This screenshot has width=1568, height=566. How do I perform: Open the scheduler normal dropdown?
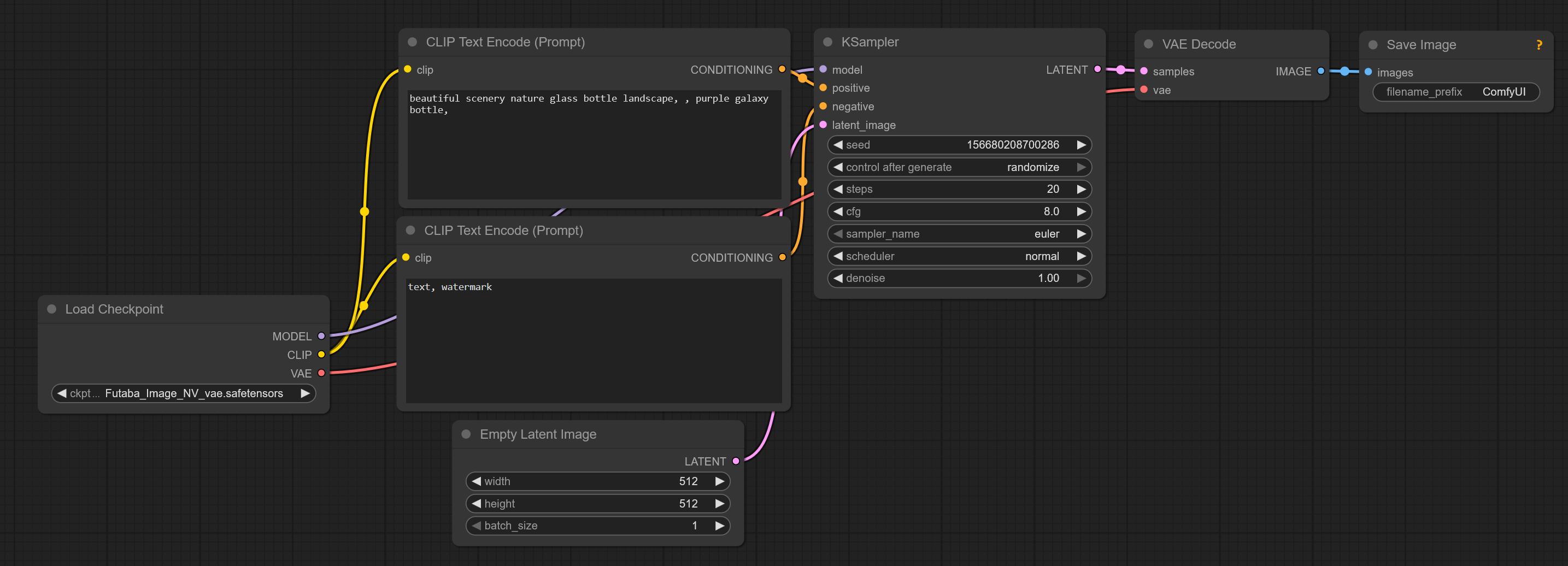959,256
